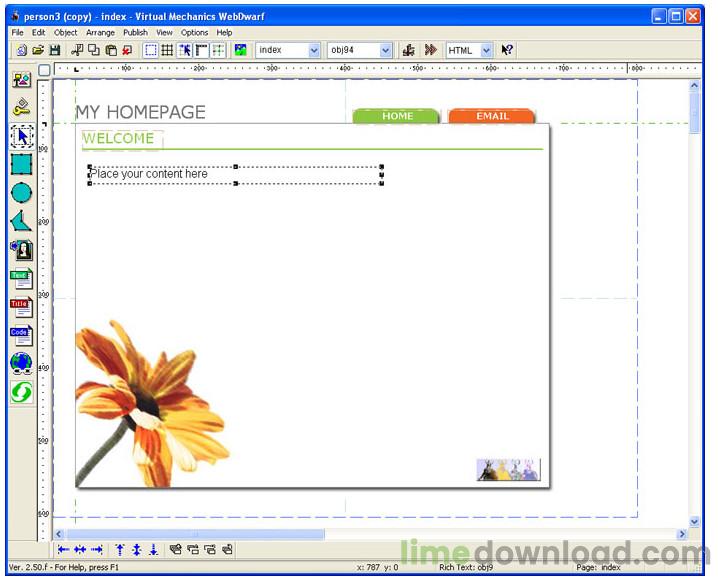
Task: Click the save floppy disk icon
Action: (x=55, y=50)
